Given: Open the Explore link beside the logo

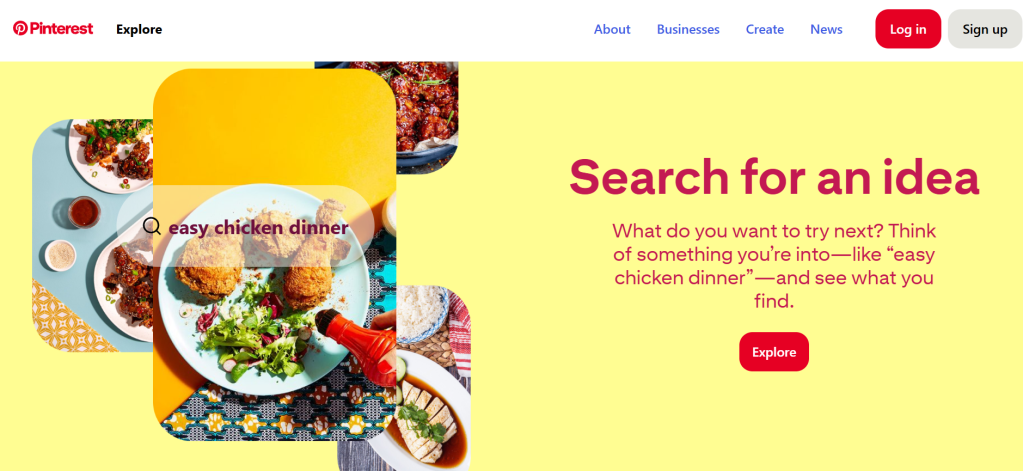Looking at the screenshot, I should pos(139,29).
